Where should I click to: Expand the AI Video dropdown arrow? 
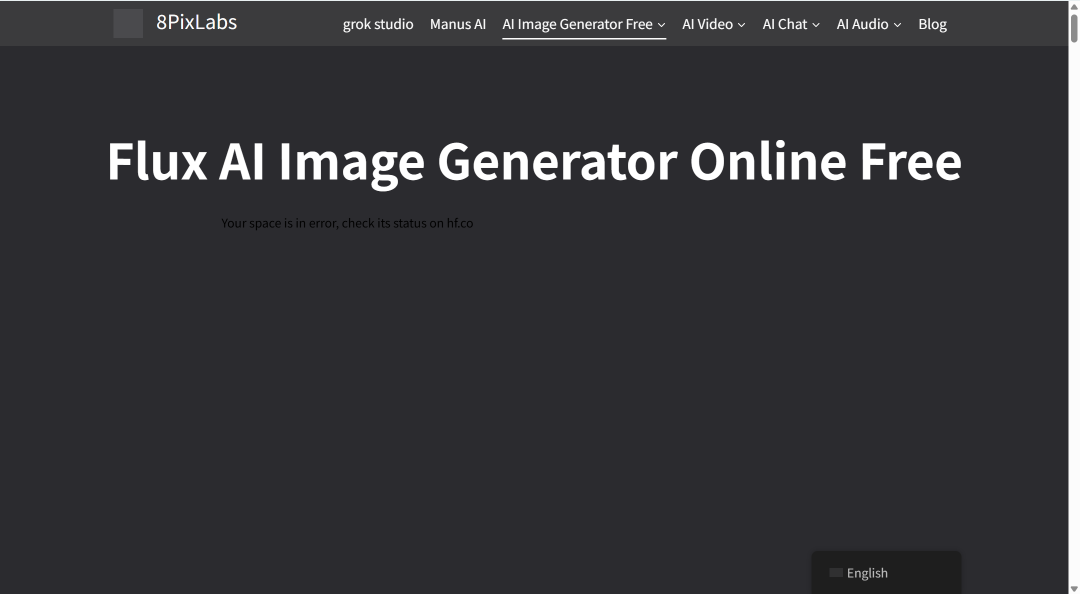tap(741, 25)
